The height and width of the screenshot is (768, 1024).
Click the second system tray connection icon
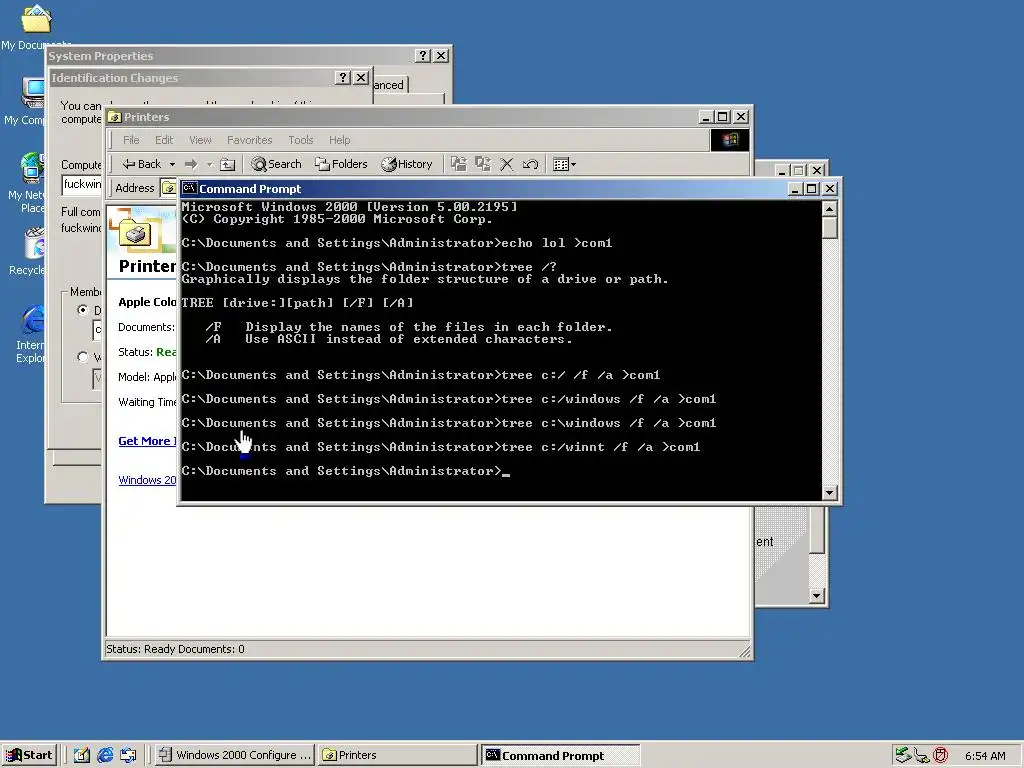click(x=921, y=756)
